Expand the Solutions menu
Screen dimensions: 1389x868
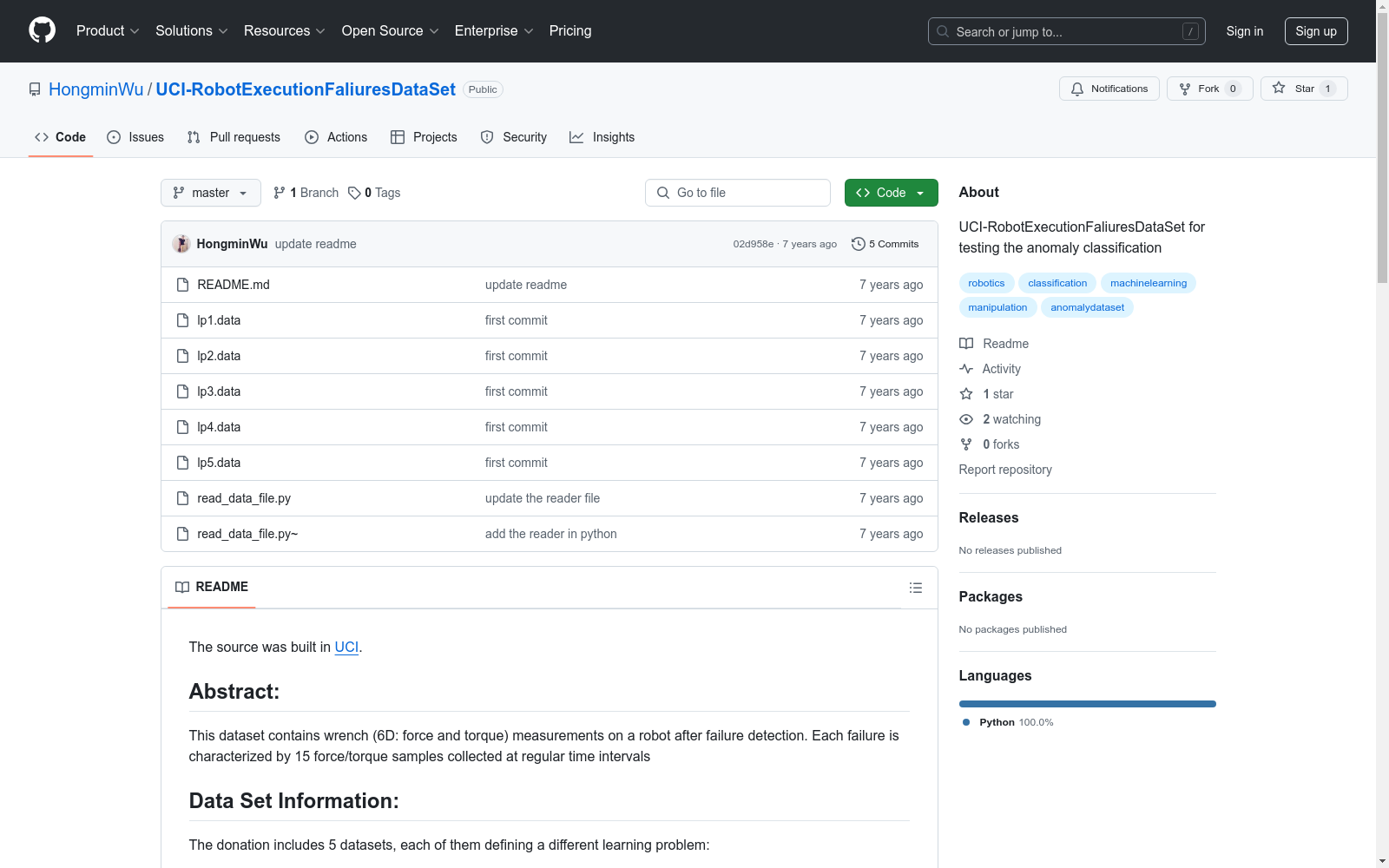(192, 30)
